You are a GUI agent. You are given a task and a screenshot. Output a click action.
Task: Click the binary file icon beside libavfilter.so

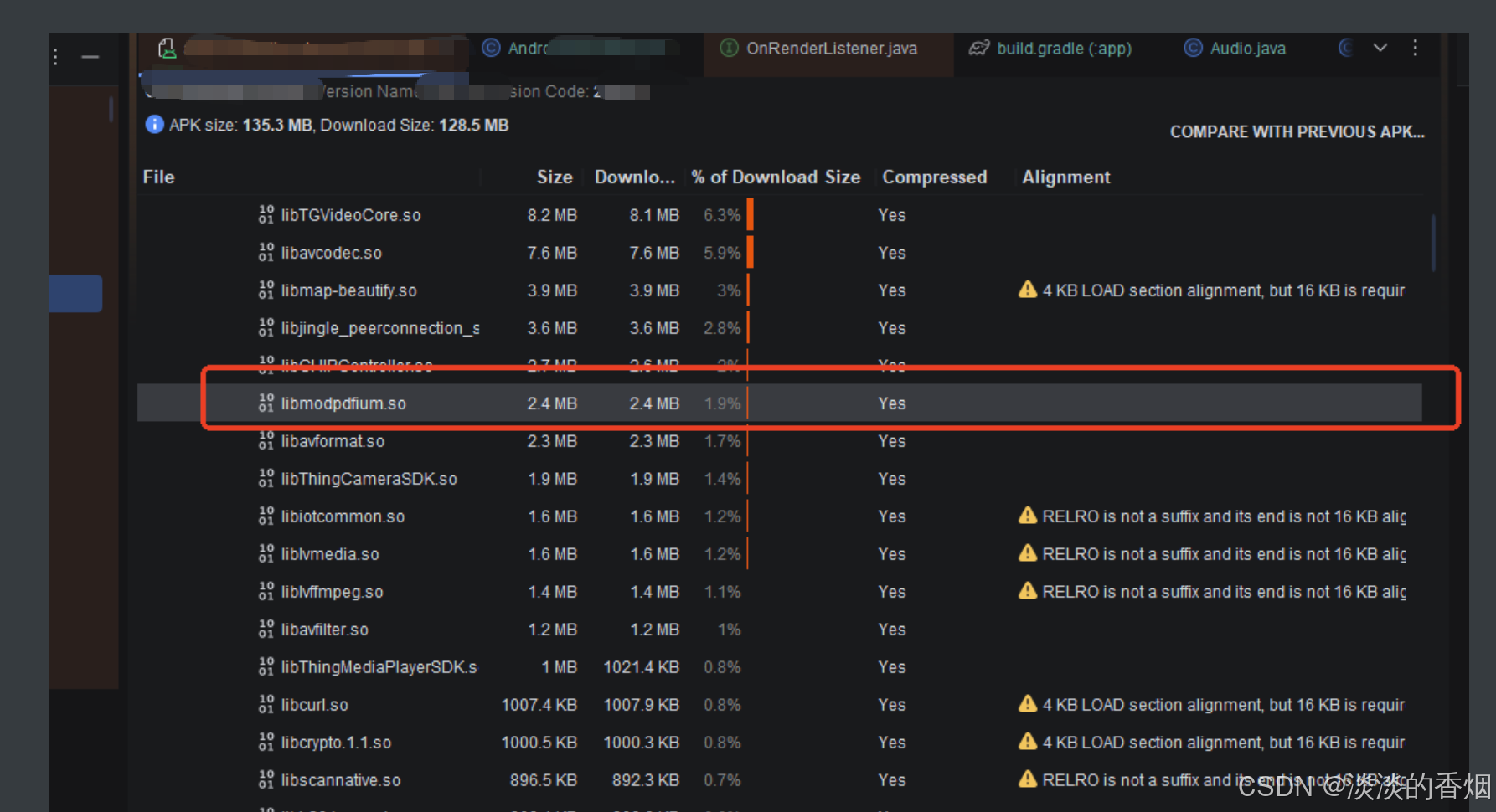tap(266, 630)
